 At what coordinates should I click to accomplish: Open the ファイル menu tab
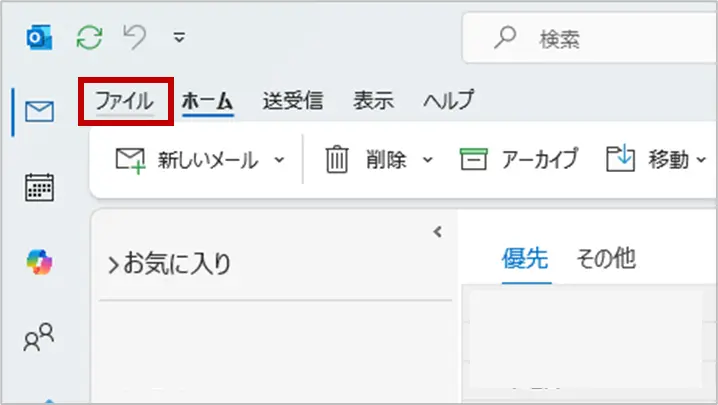[125, 100]
